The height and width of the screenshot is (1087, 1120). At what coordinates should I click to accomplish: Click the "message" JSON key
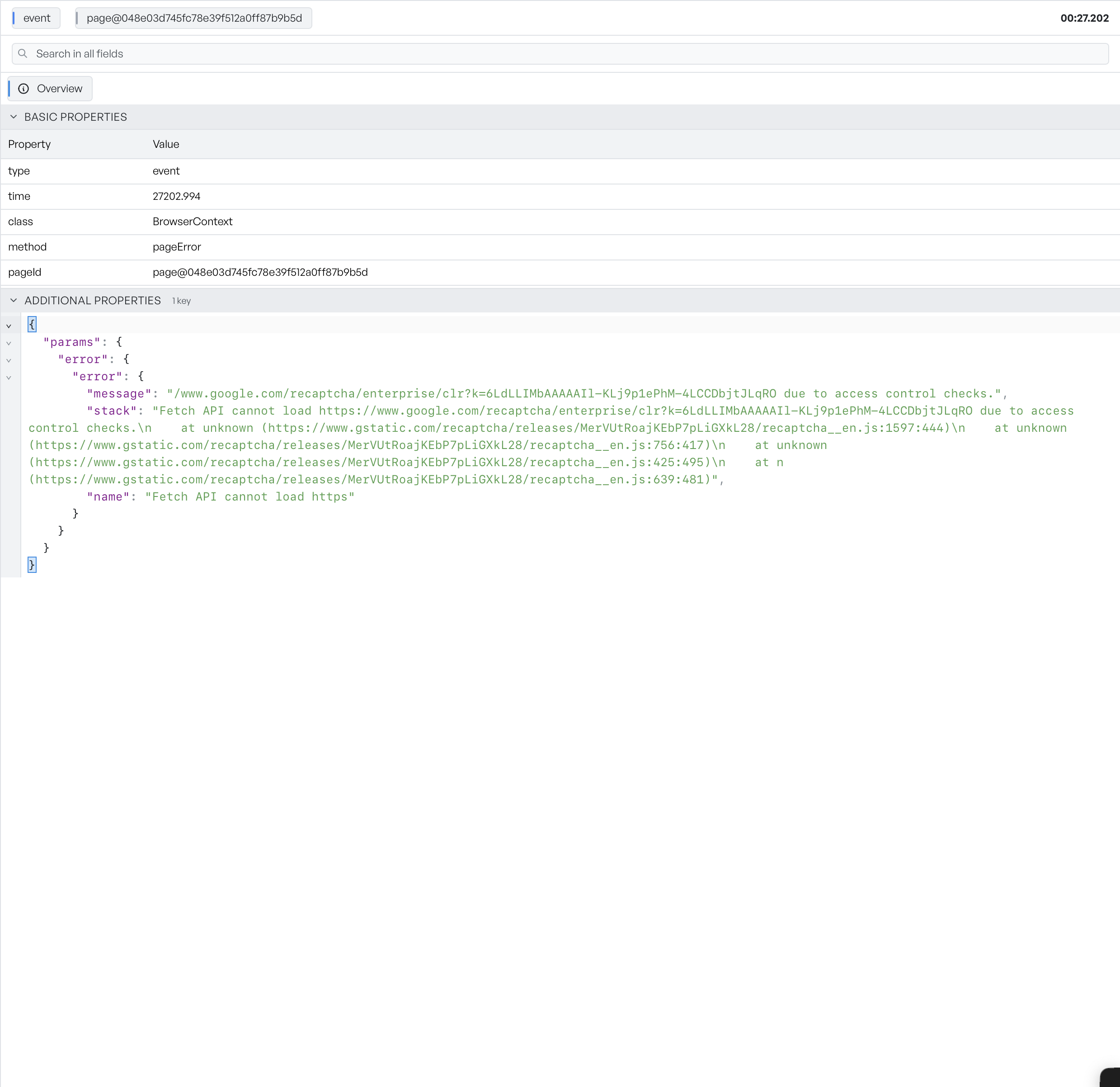tap(119, 393)
